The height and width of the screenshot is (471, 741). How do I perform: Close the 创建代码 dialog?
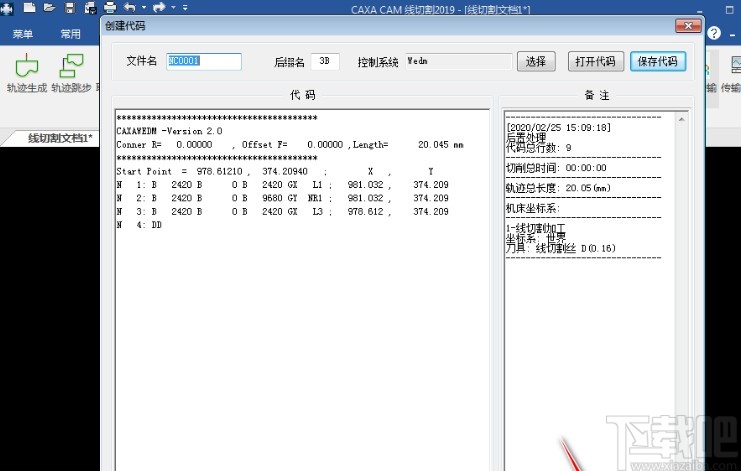688,26
